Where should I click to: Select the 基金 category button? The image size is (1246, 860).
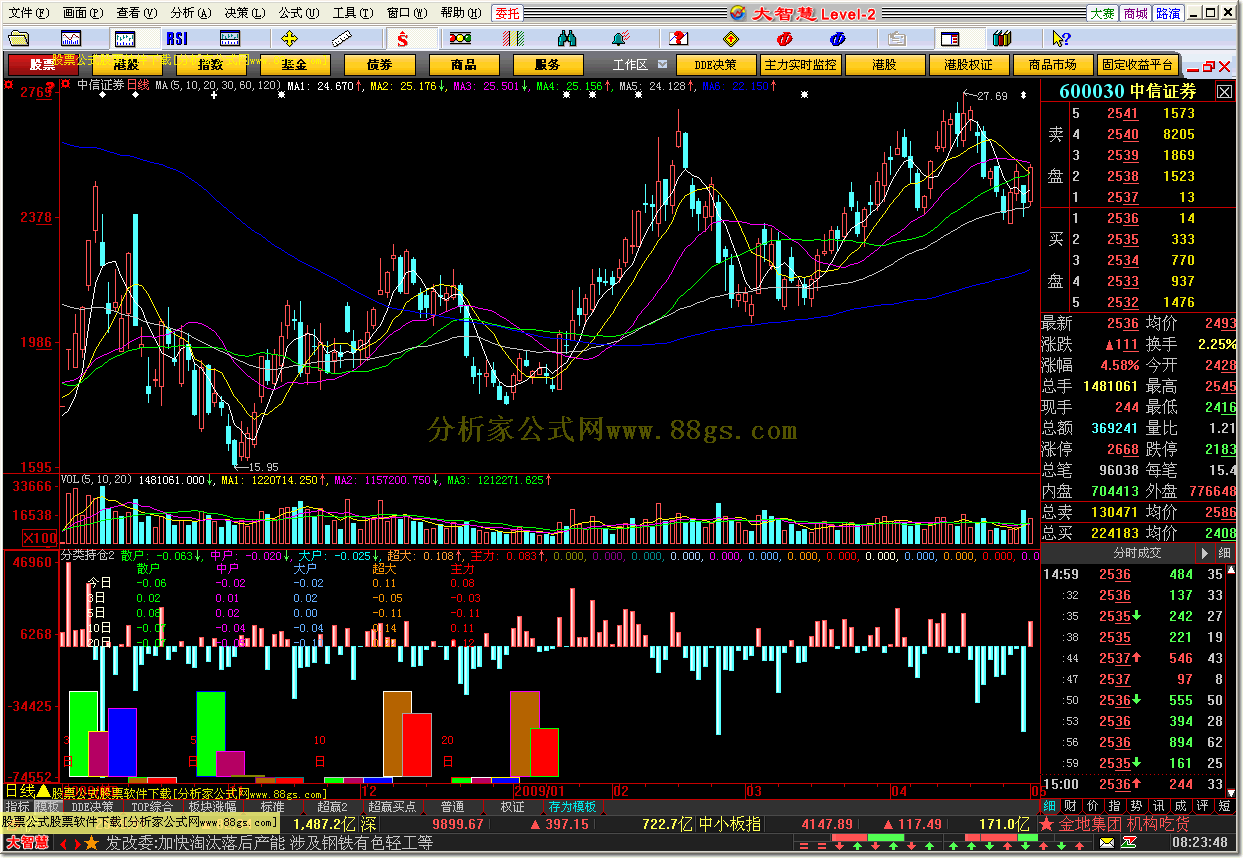(x=295, y=64)
